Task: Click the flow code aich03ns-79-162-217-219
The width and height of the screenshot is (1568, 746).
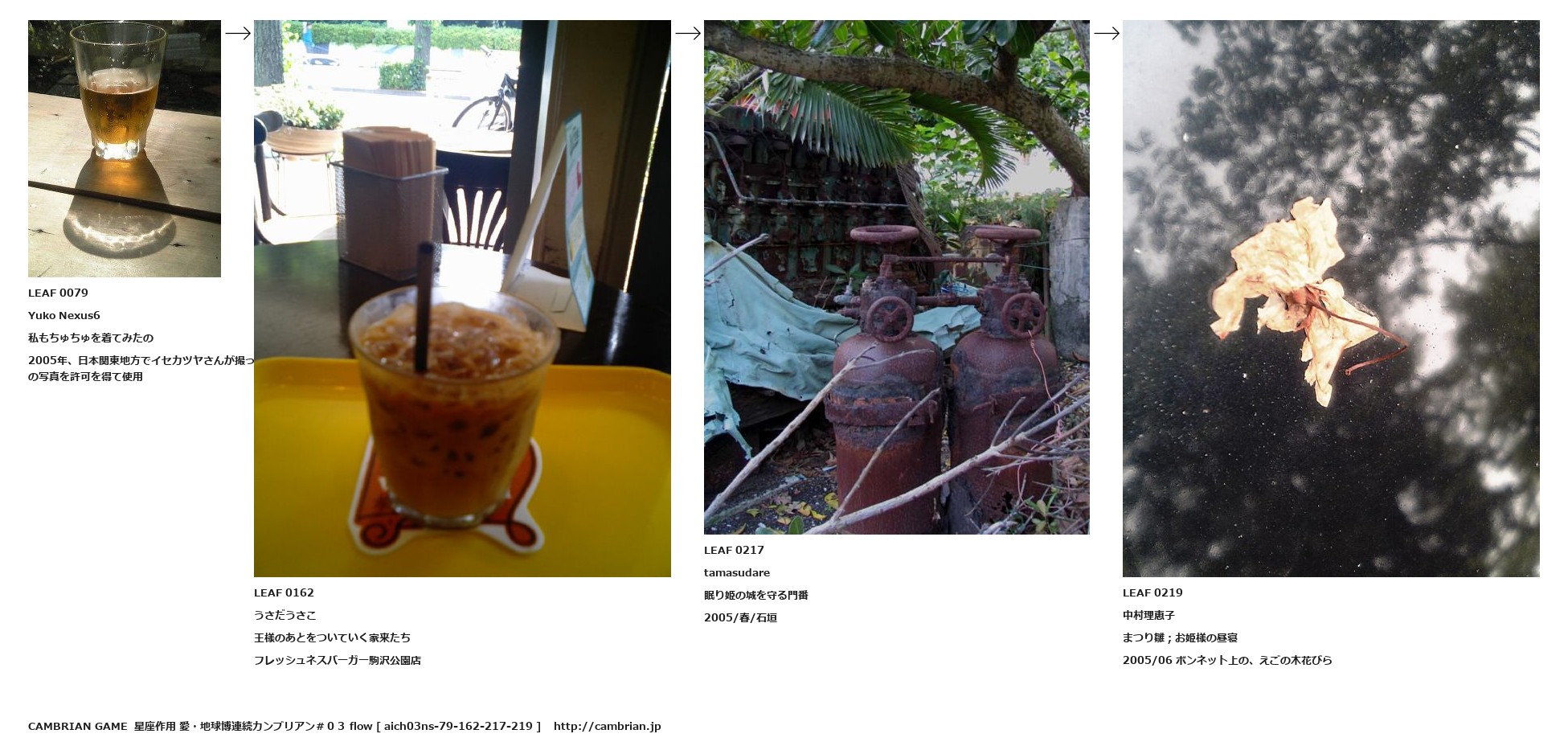Action: [x=458, y=727]
